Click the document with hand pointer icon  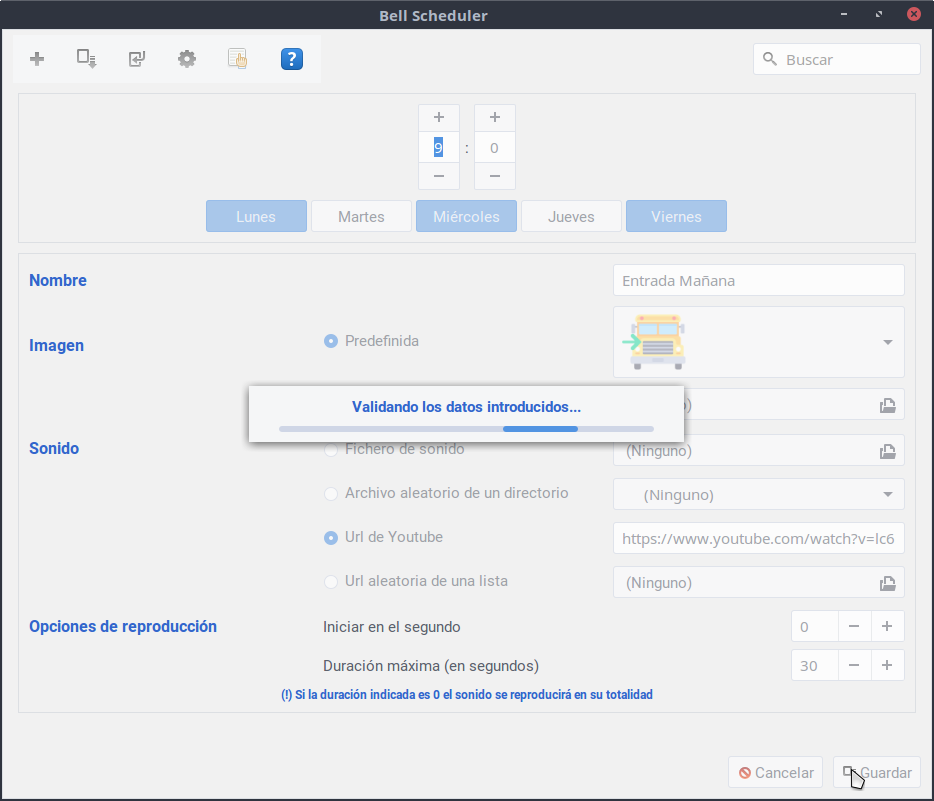point(237,59)
